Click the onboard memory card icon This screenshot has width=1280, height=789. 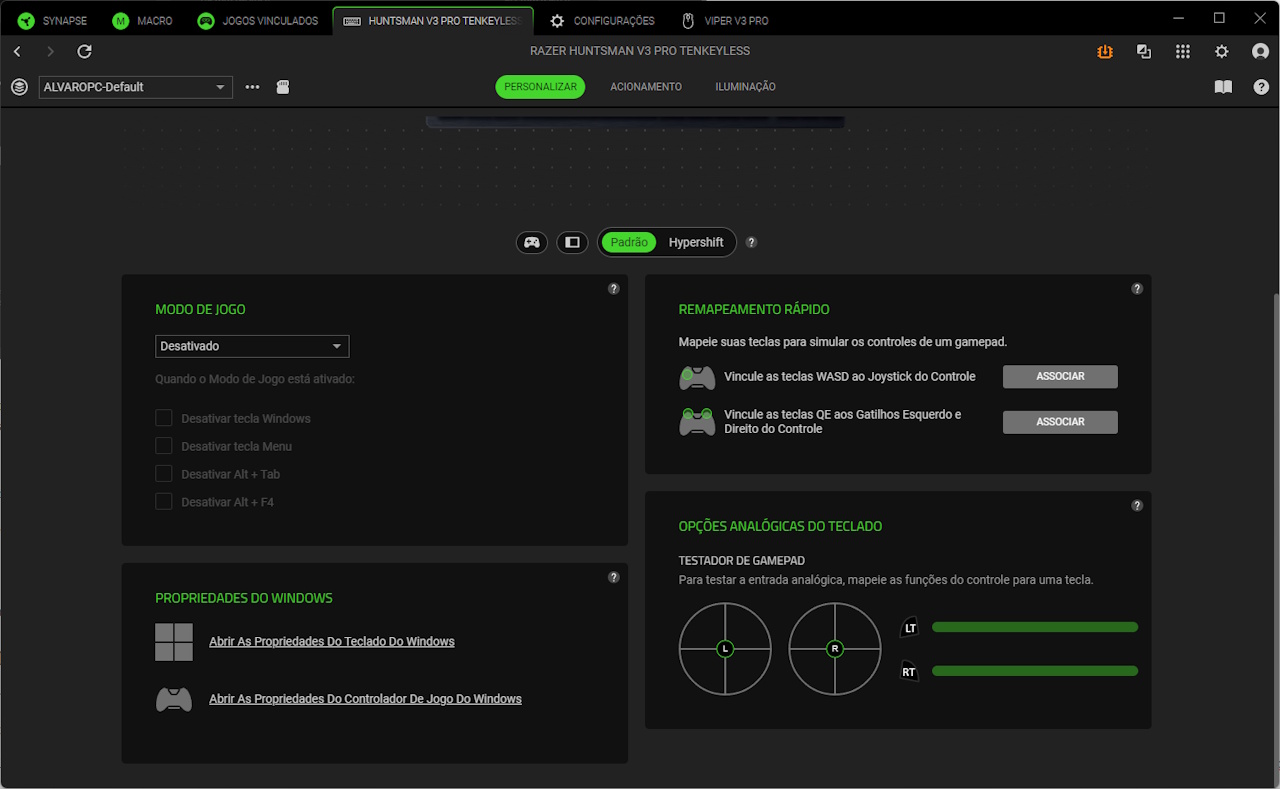pos(283,87)
